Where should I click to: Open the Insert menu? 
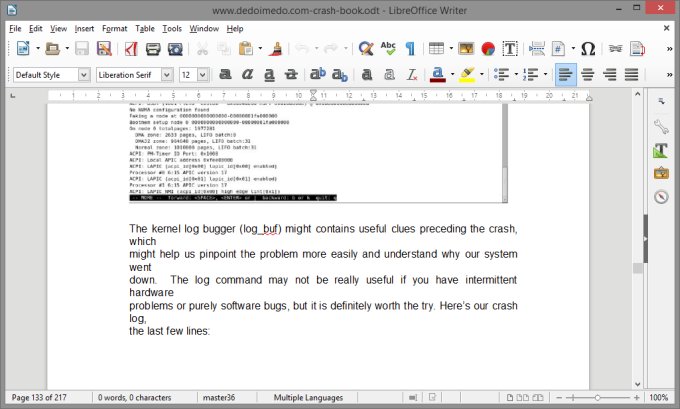tap(84, 29)
